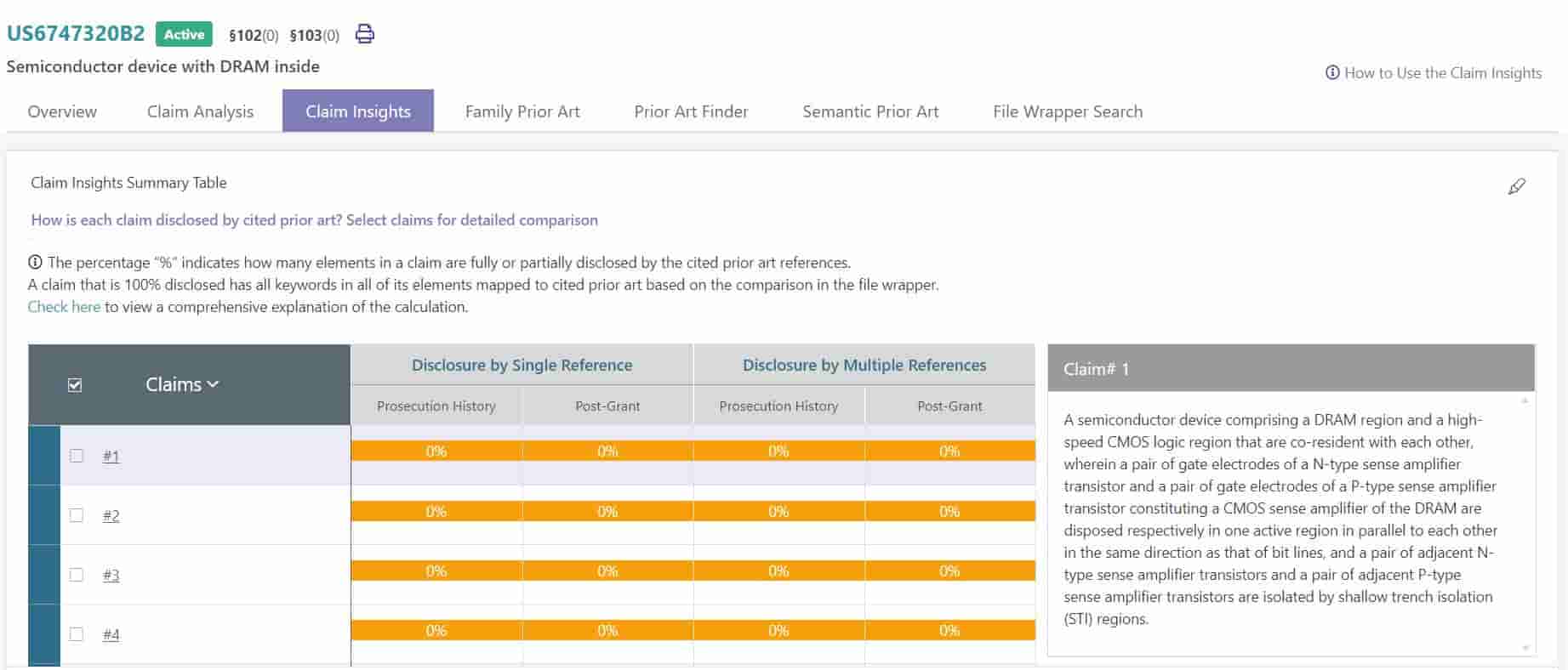Check the box for claim #4
This screenshot has width=1568, height=670.
point(77,633)
